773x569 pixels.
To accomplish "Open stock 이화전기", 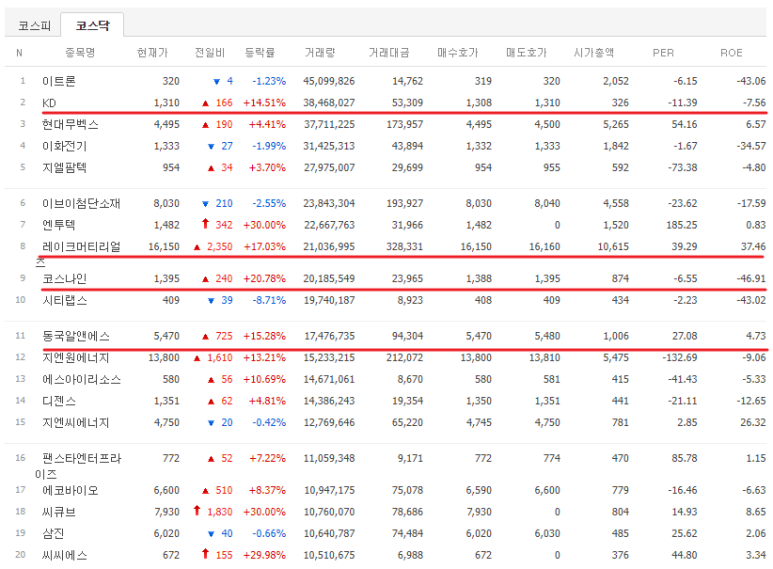I will (65, 146).
